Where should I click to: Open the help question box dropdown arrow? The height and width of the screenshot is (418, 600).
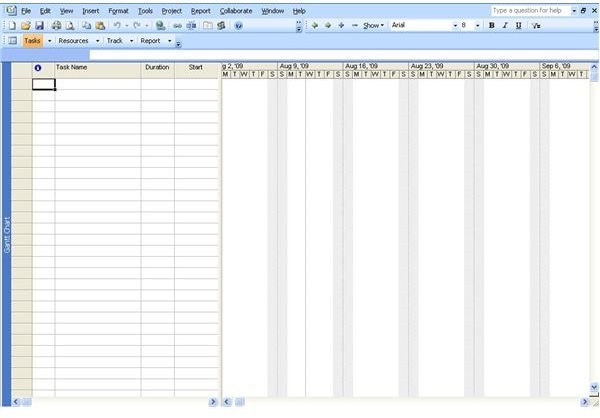tap(574, 11)
